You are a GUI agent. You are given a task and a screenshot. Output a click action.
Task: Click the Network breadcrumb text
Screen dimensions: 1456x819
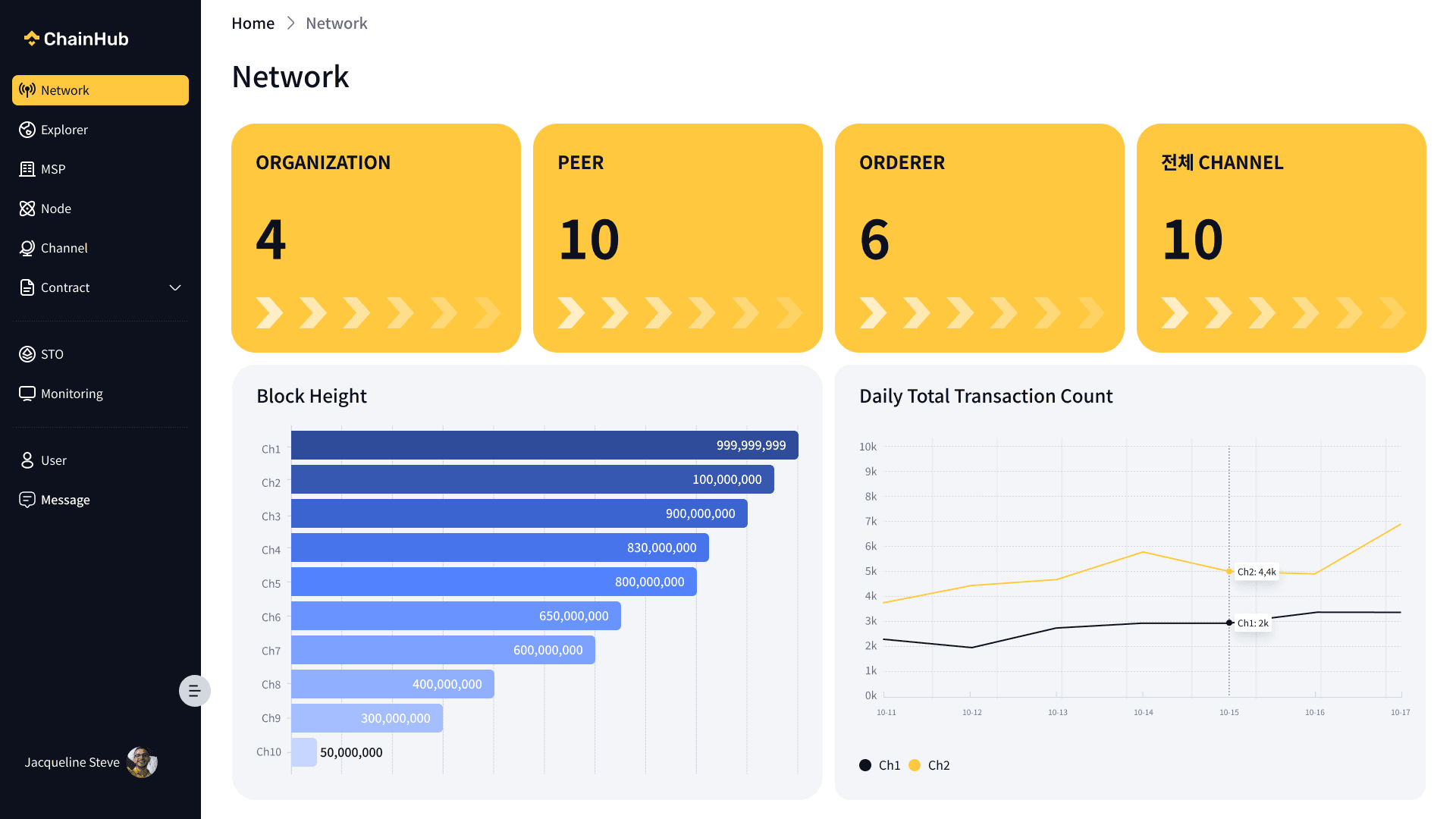tap(337, 24)
